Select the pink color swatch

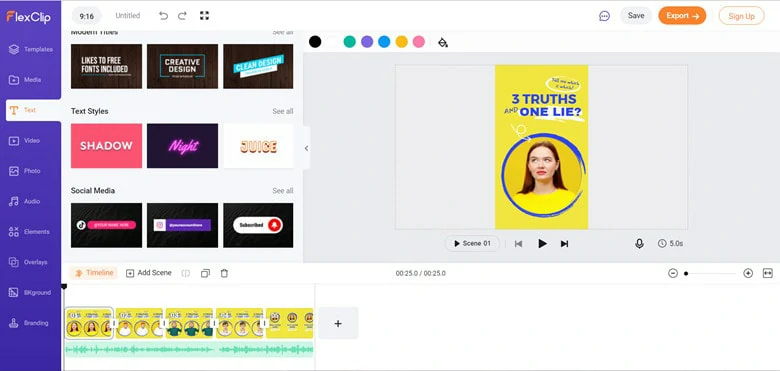(x=419, y=42)
